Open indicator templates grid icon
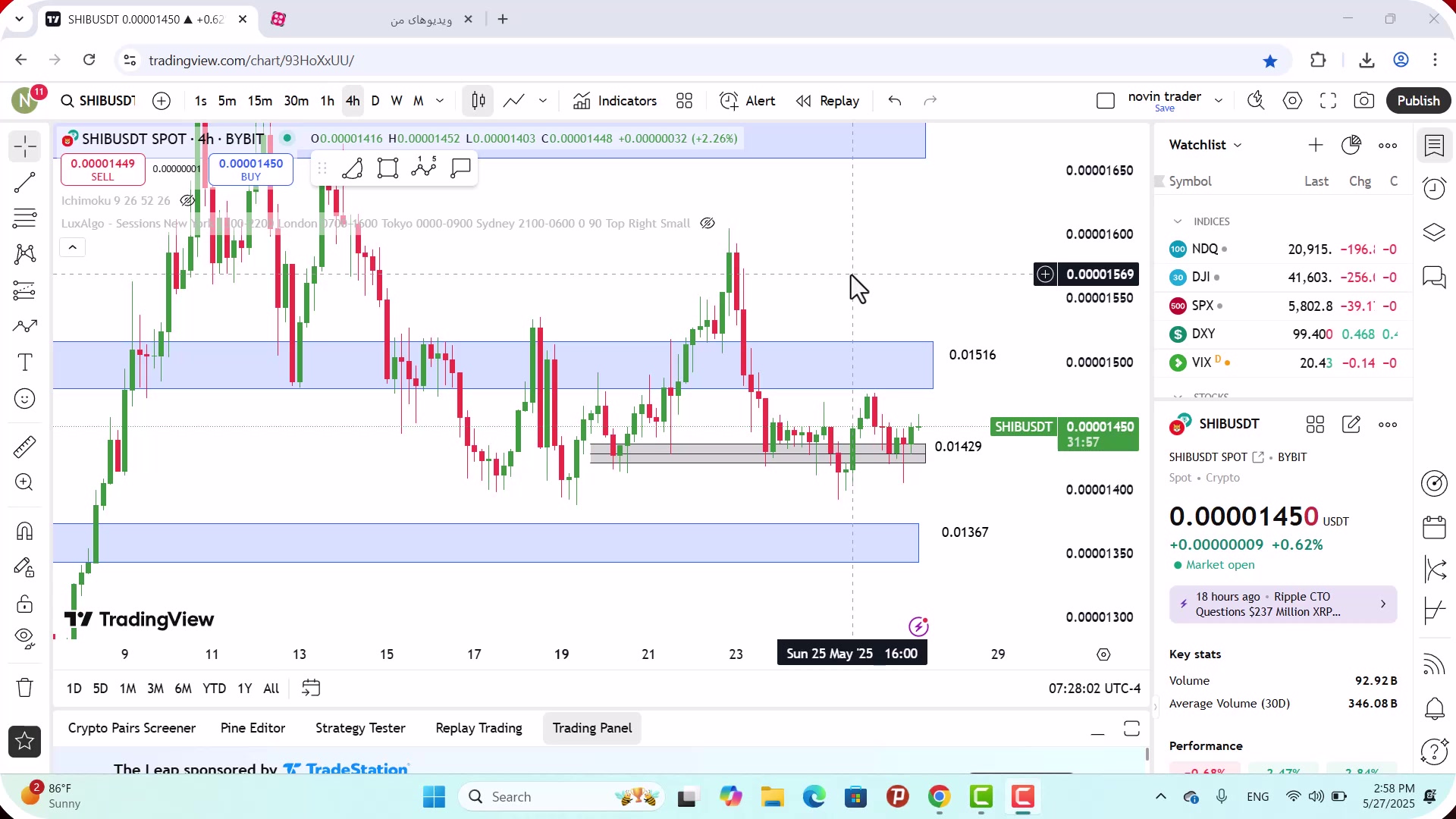The width and height of the screenshot is (1456, 819). [685, 101]
